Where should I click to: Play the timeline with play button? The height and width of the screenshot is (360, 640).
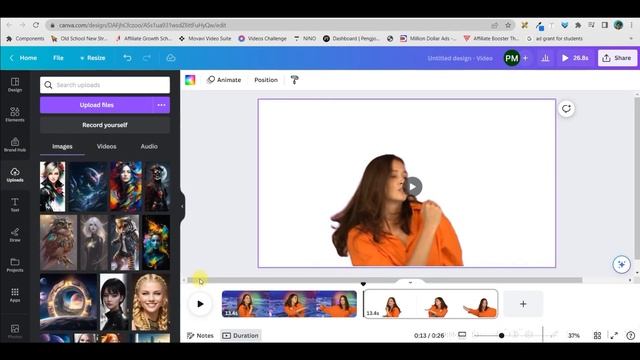[200, 304]
